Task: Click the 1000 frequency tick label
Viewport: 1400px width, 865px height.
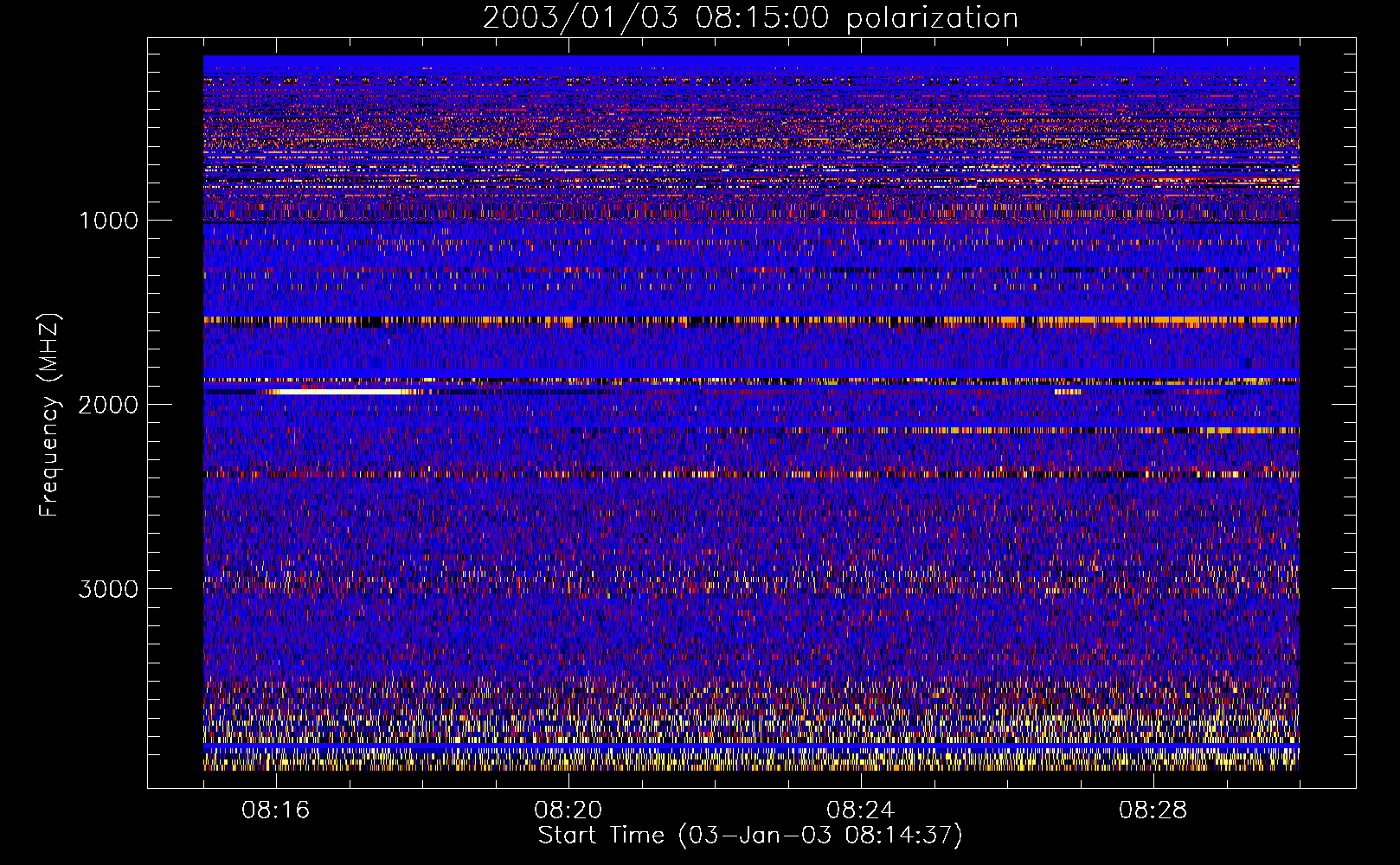Action: (x=108, y=221)
